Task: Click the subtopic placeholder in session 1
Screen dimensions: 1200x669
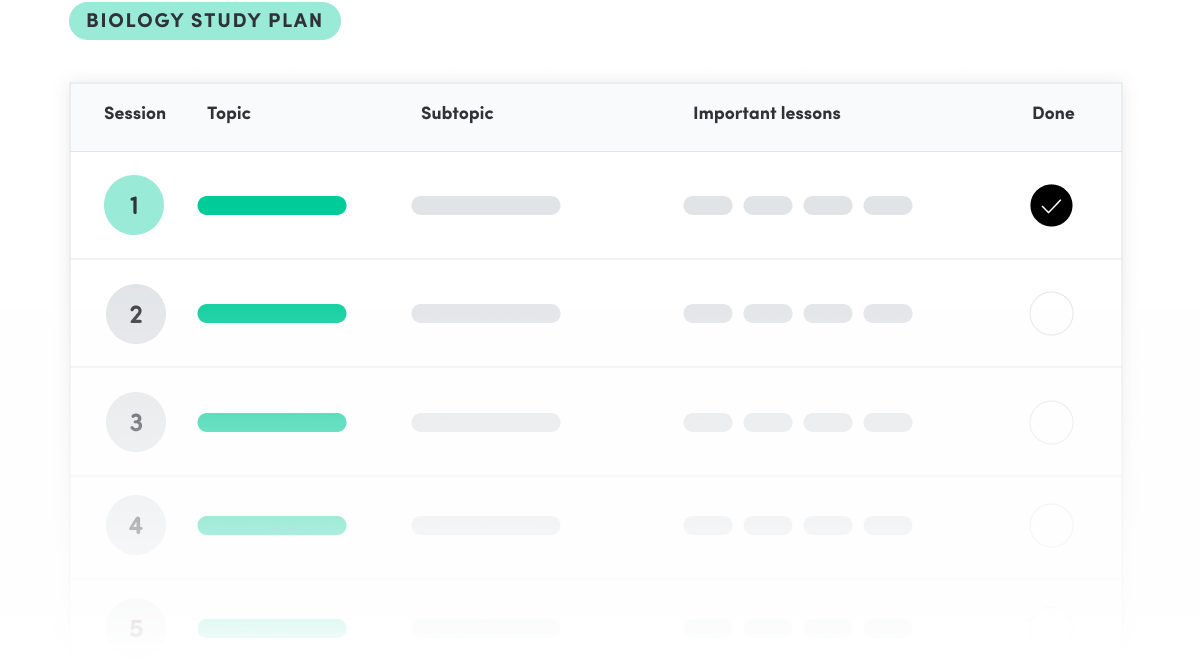Action: click(x=486, y=205)
